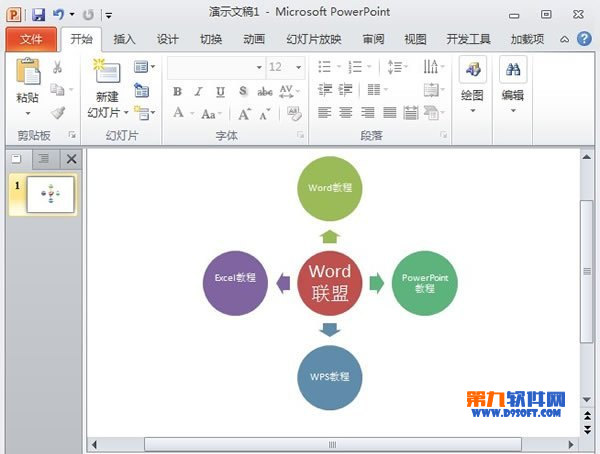Open the font name dropdown

tap(259, 67)
